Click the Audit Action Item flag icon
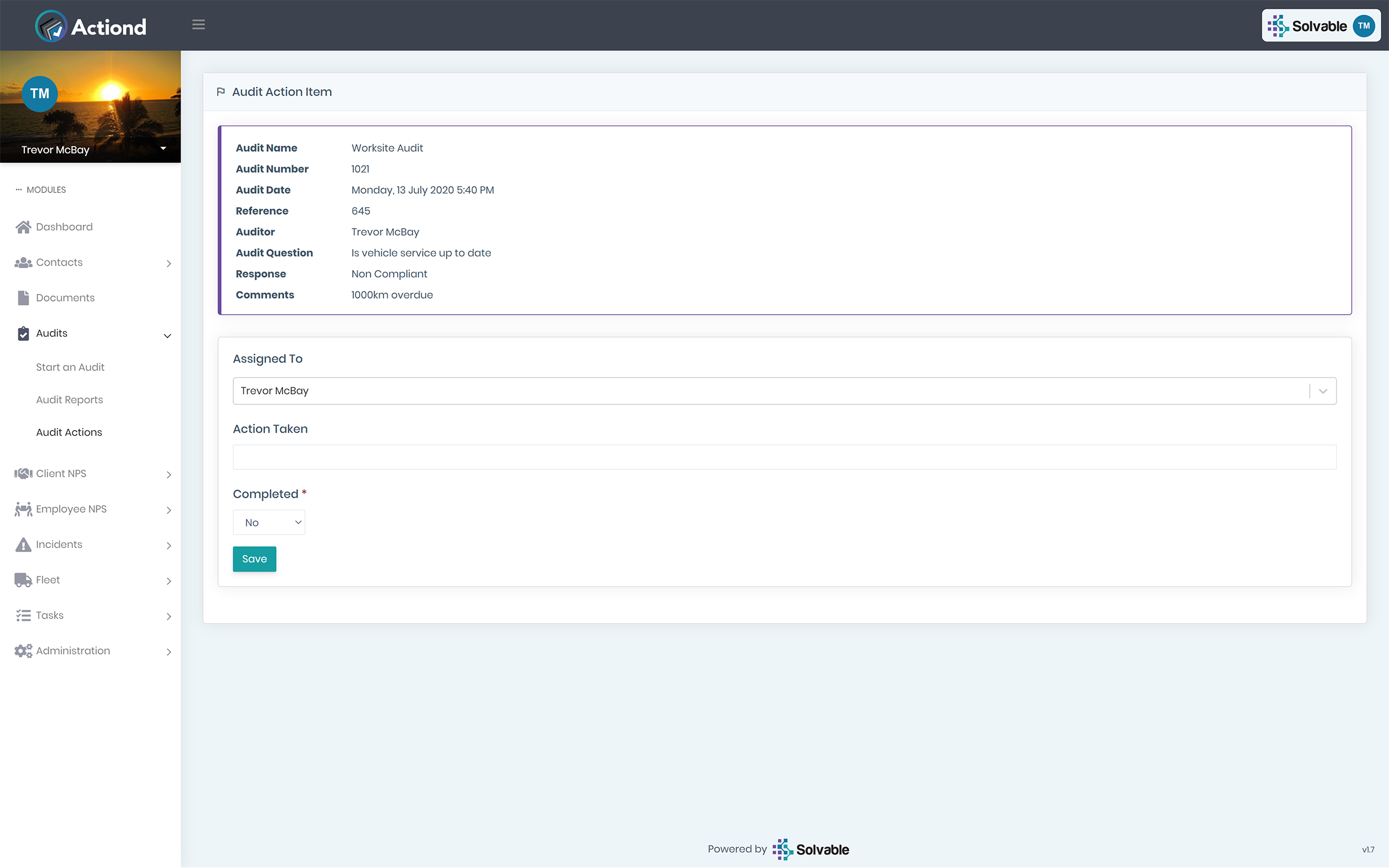The width and height of the screenshot is (1389, 868). [221, 91]
